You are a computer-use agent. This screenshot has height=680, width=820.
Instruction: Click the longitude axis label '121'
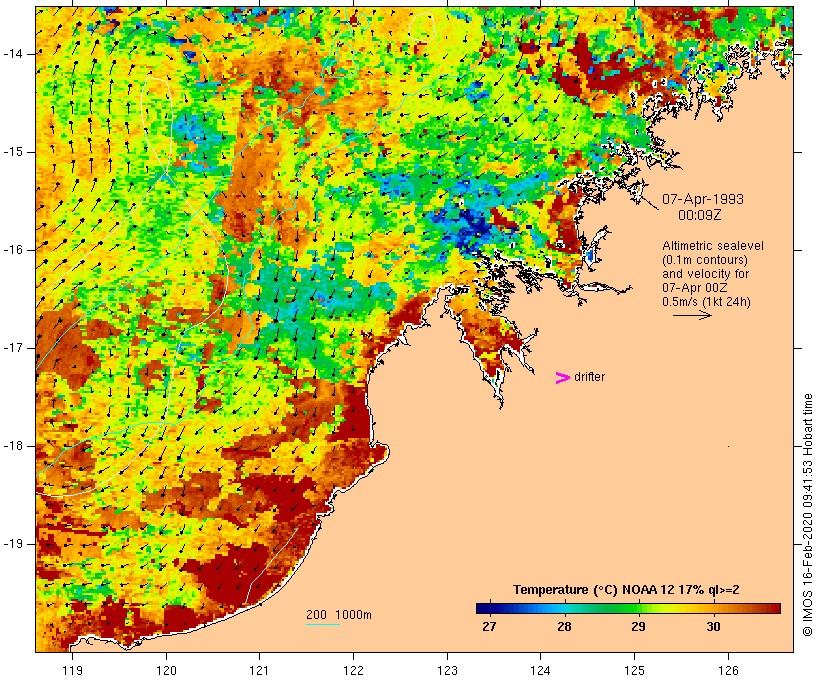[259, 670]
